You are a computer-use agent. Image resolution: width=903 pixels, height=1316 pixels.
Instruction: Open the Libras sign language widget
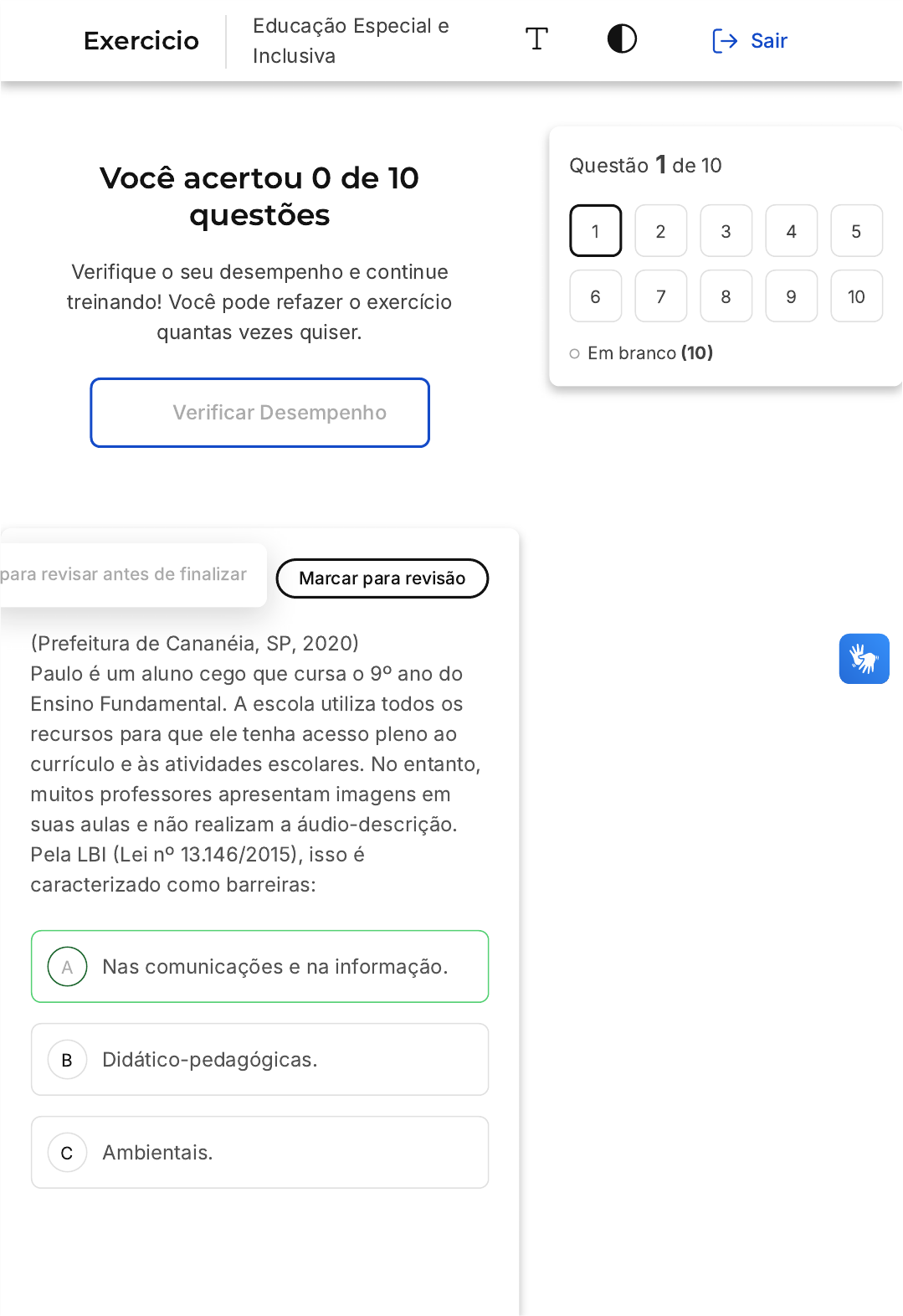click(x=864, y=659)
